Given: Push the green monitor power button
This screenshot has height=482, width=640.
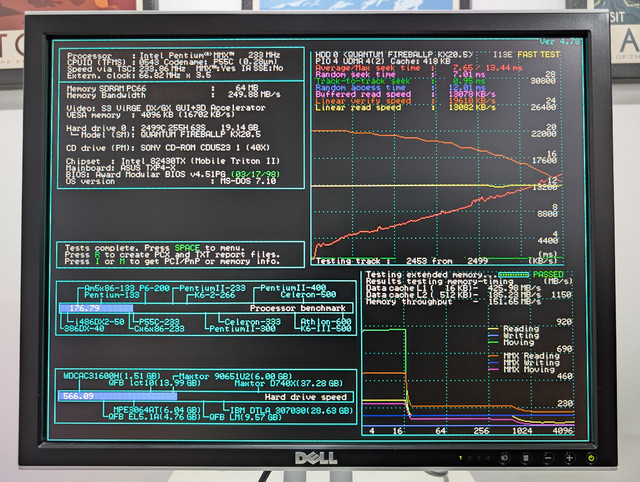Looking at the screenshot, I should [x=591, y=458].
